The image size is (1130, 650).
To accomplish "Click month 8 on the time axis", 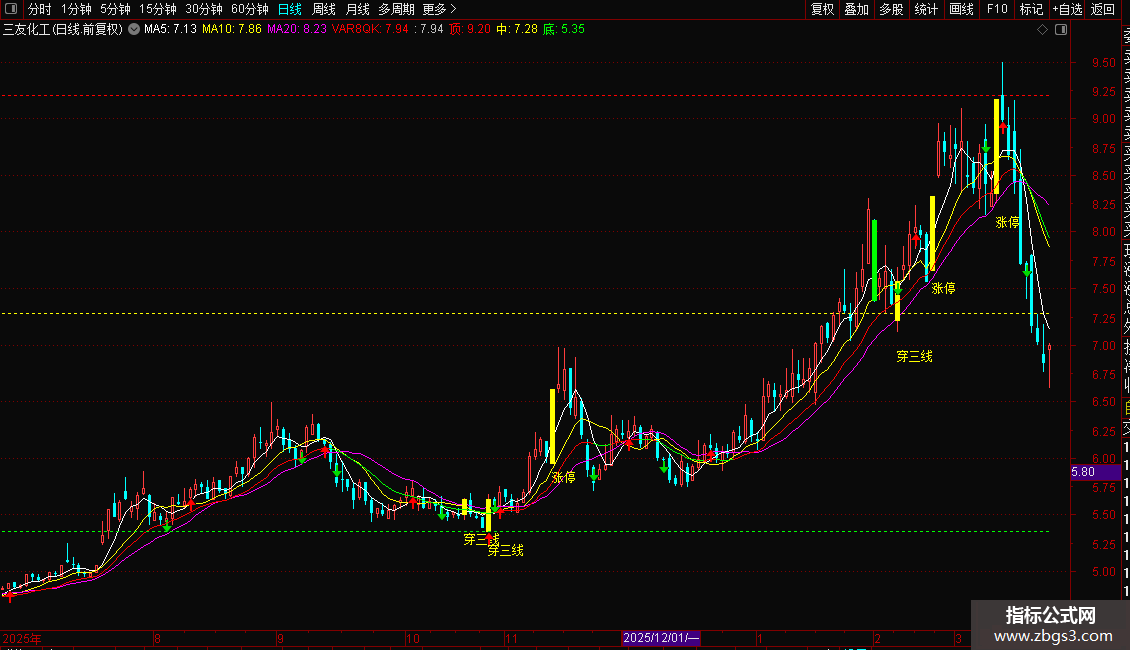I will 157,638.
